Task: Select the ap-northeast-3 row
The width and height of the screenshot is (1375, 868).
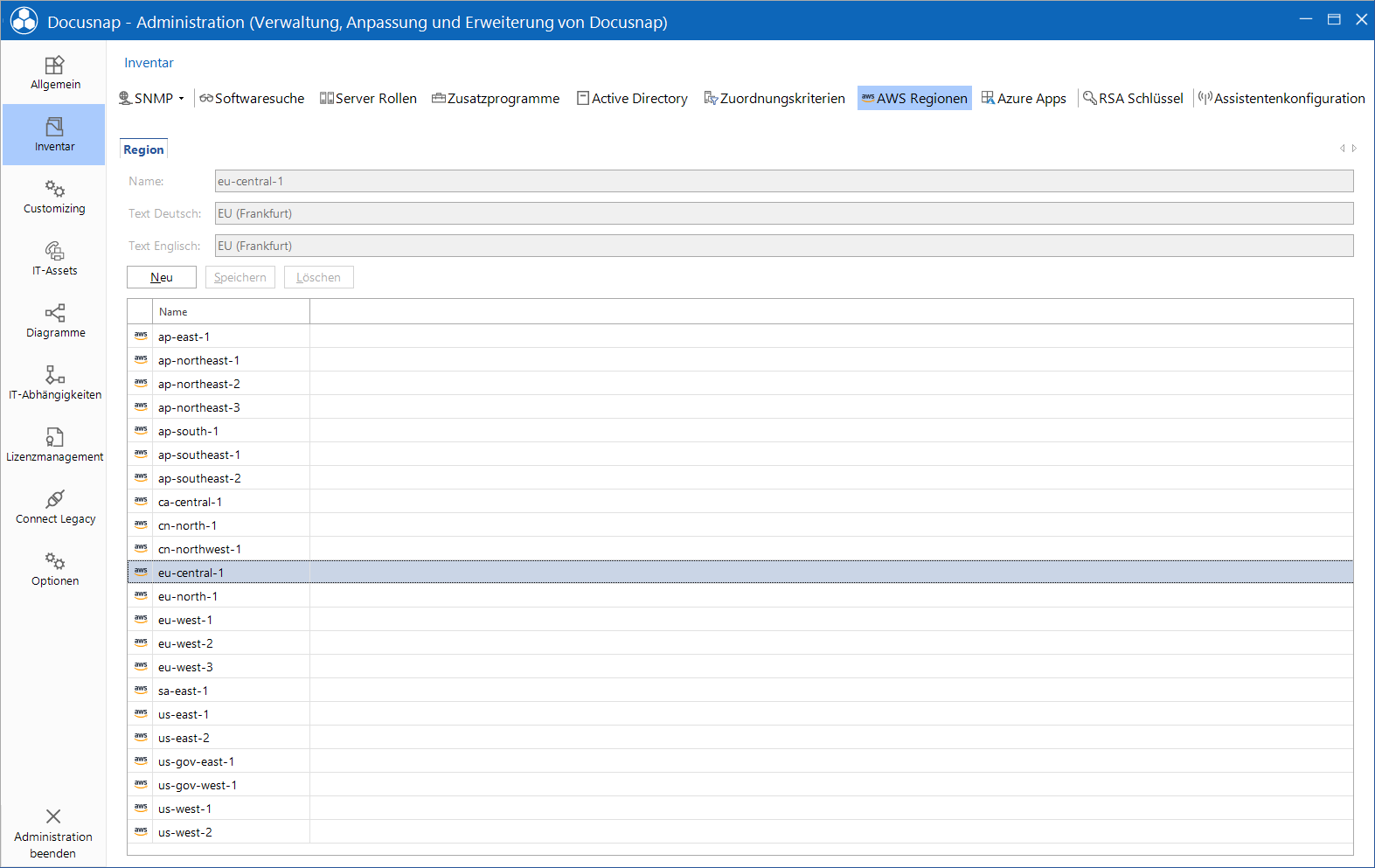Action: (740, 407)
